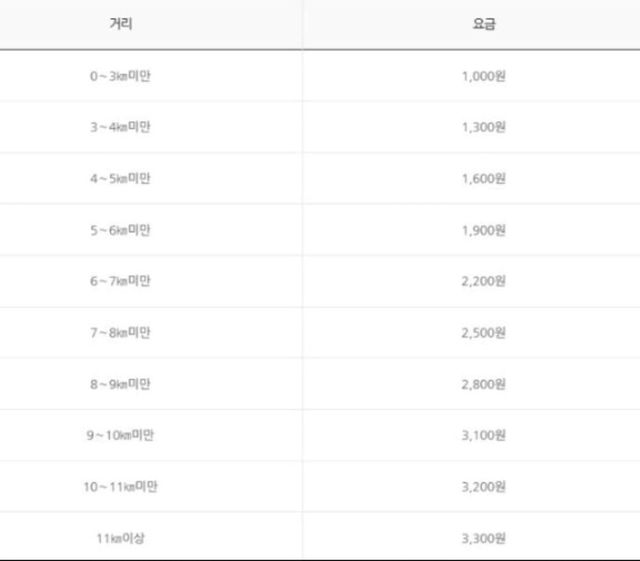Screen dimensions: 640x561
Task: Select the 4~5km미만 distance cell
Action: (x=120, y=178)
